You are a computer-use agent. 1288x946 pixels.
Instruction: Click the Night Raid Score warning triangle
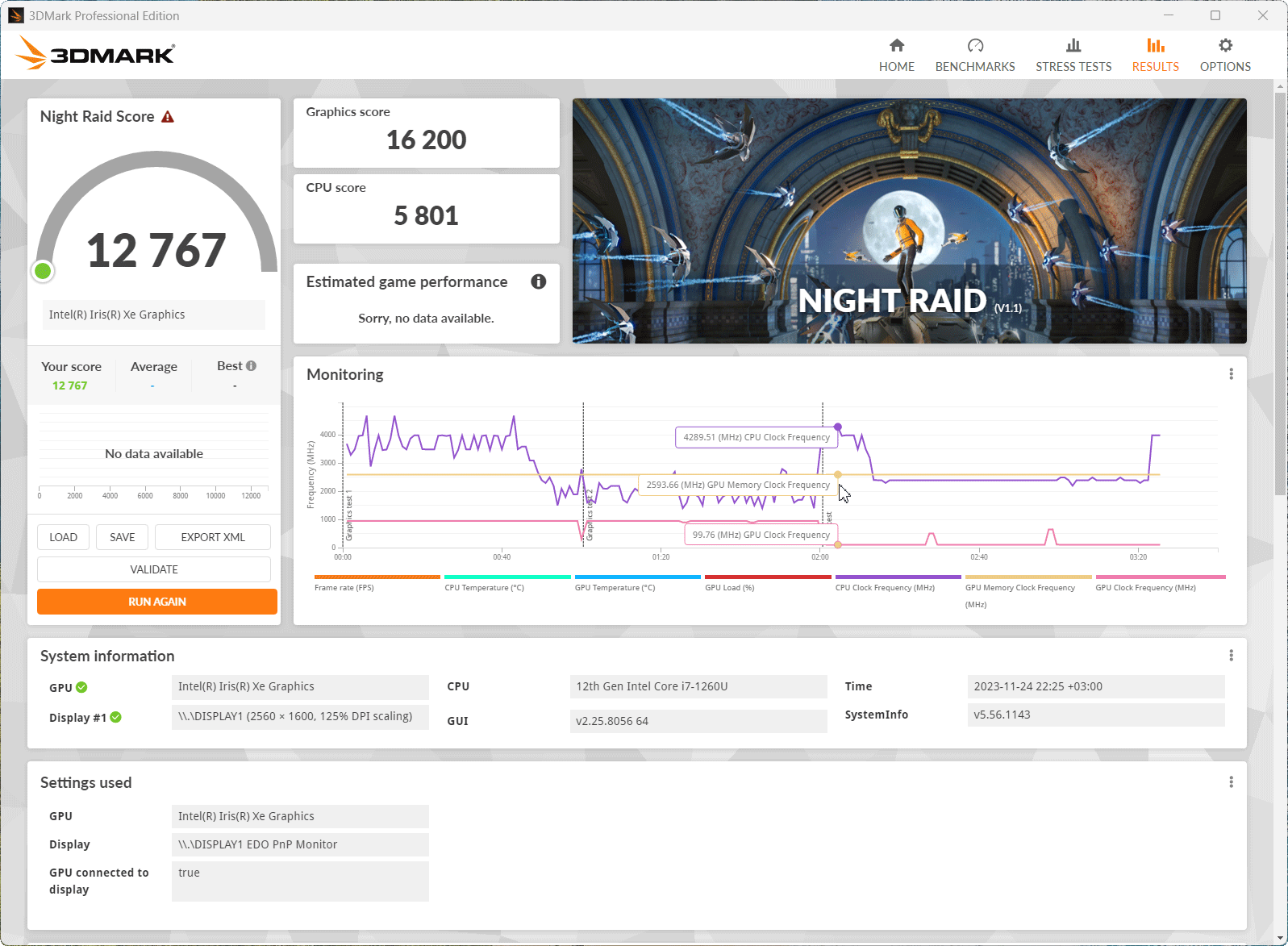(168, 117)
